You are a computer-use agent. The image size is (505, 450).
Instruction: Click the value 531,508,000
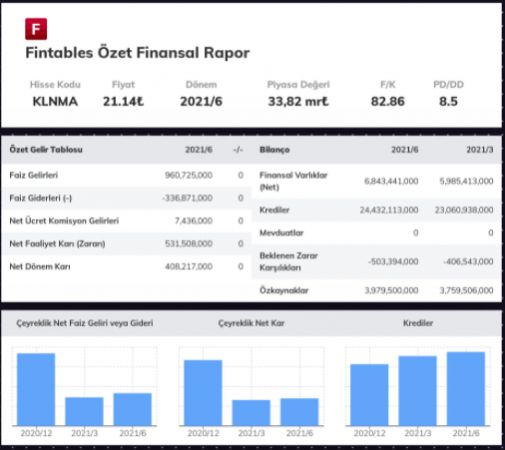(x=189, y=244)
